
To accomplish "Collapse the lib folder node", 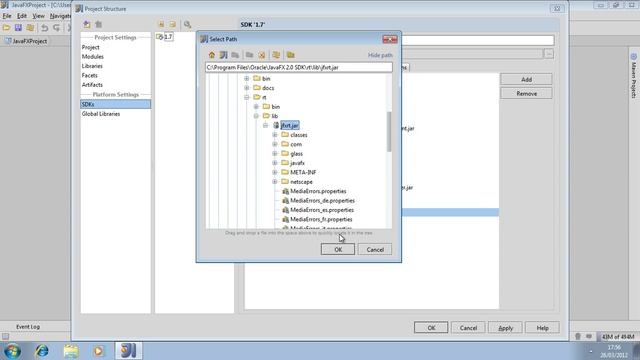I will point(256,116).
